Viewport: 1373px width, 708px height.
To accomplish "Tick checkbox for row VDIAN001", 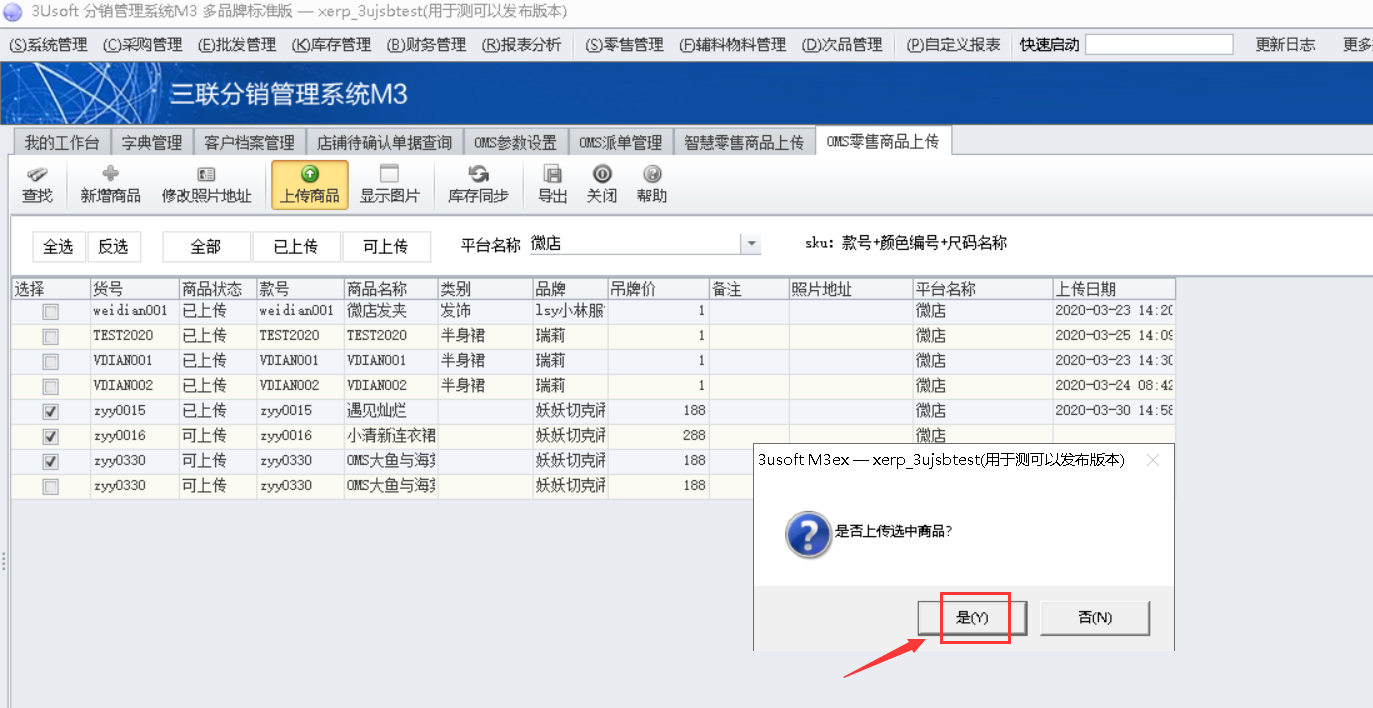I will point(50,362).
